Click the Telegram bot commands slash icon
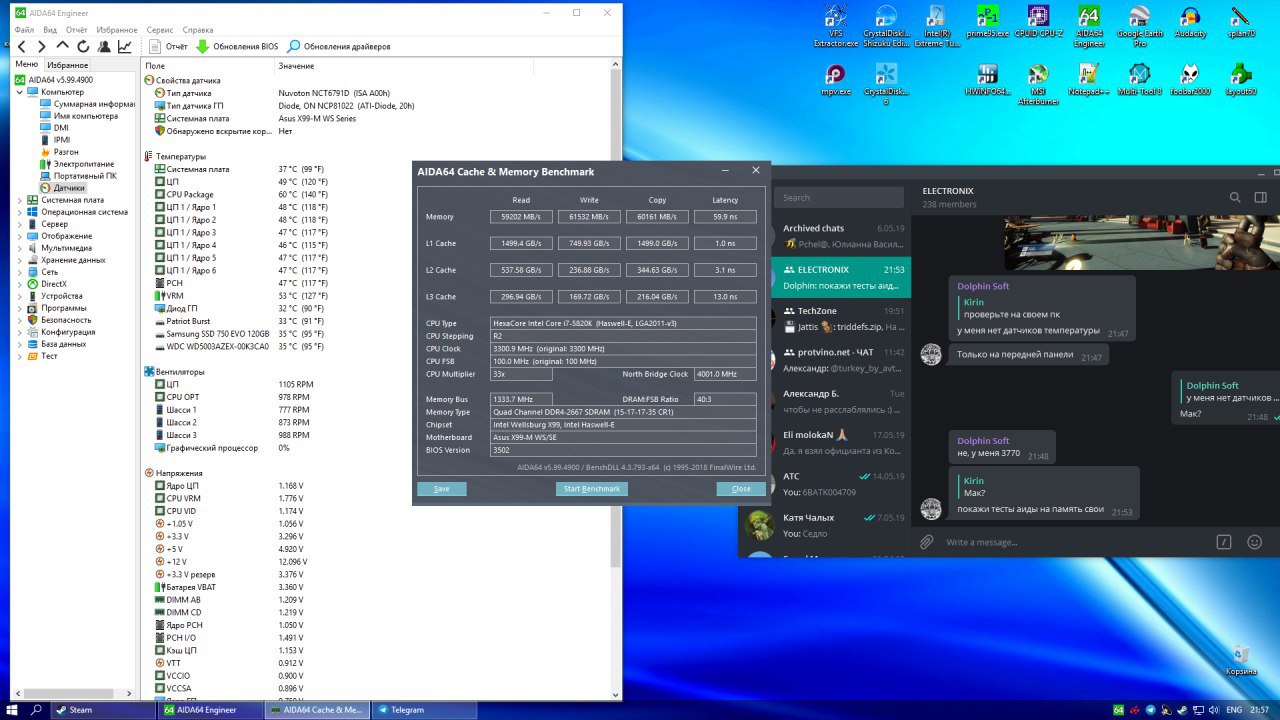The width and height of the screenshot is (1280, 720). pos(1224,542)
